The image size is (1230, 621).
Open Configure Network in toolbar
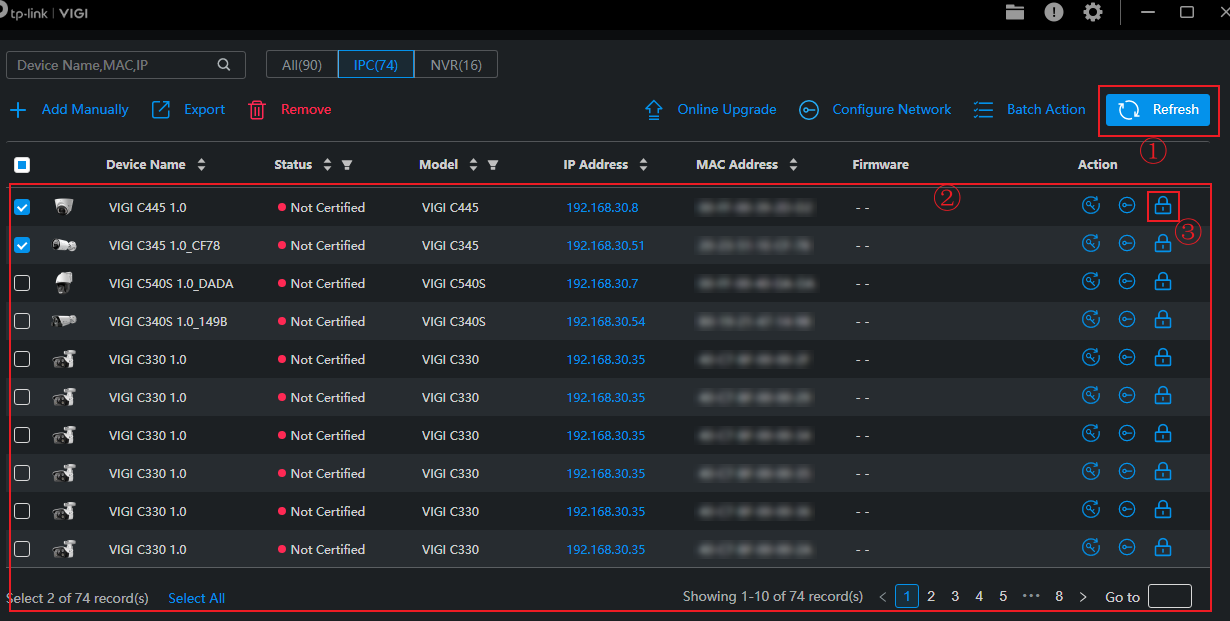pyautogui.click(x=875, y=110)
